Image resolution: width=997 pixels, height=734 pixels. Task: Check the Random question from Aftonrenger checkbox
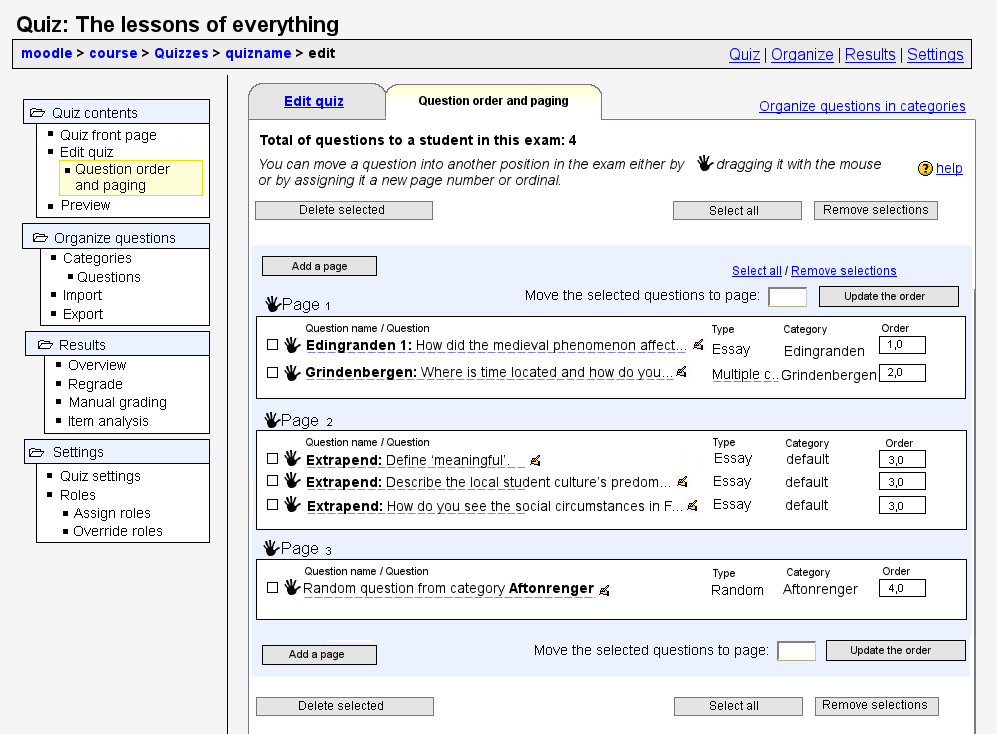coord(273,588)
